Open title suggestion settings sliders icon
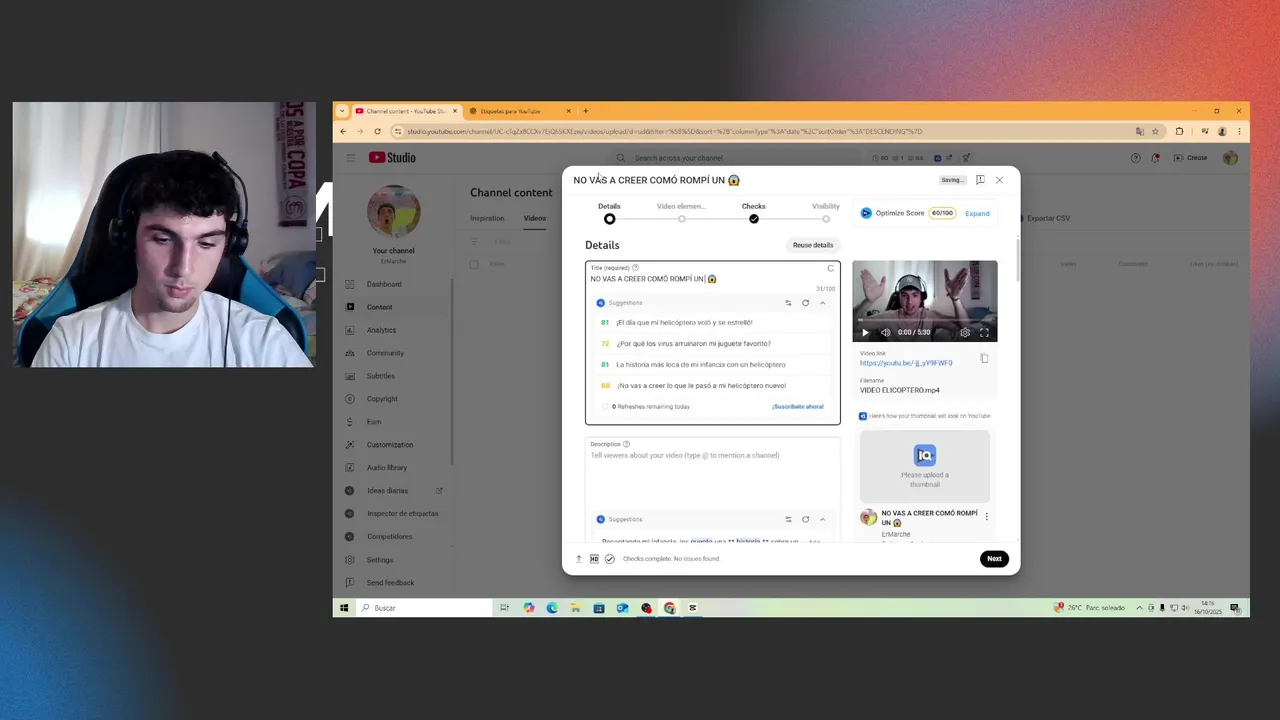This screenshot has width=1280, height=720. (x=788, y=303)
